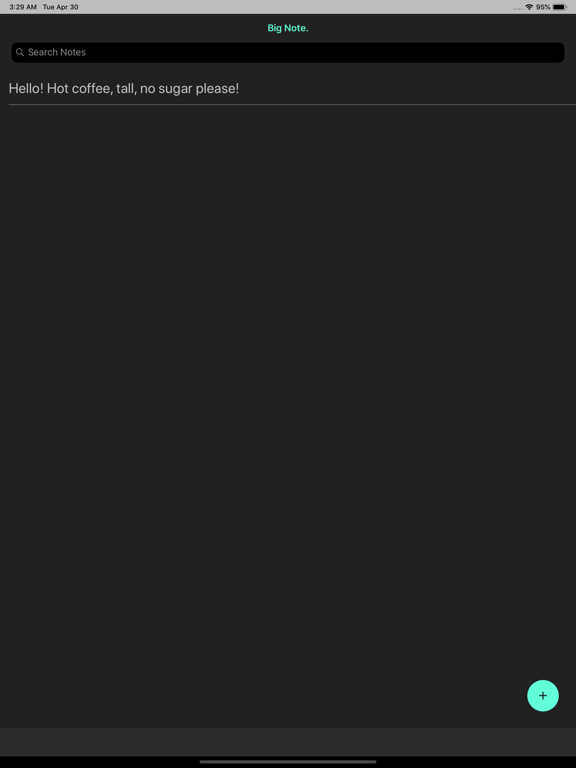Screen dimensions: 576x768
Task: Click the 'Search Notes' placeholder text
Action: 57,52
